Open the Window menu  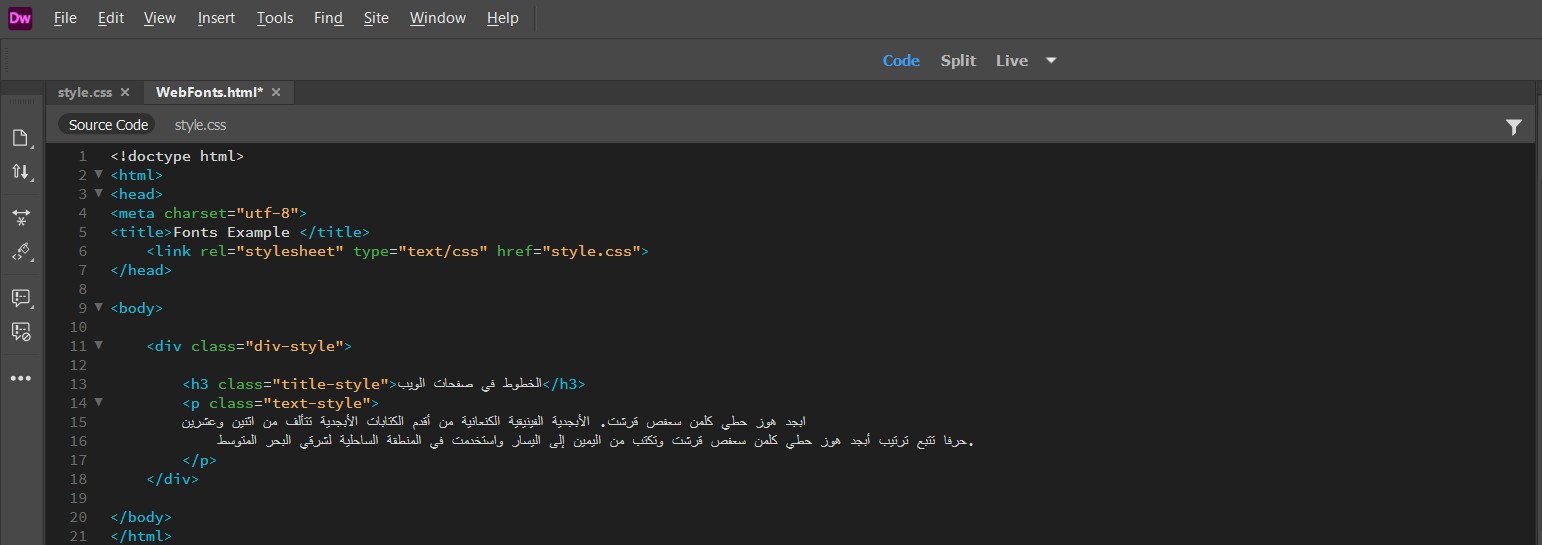click(438, 18)
